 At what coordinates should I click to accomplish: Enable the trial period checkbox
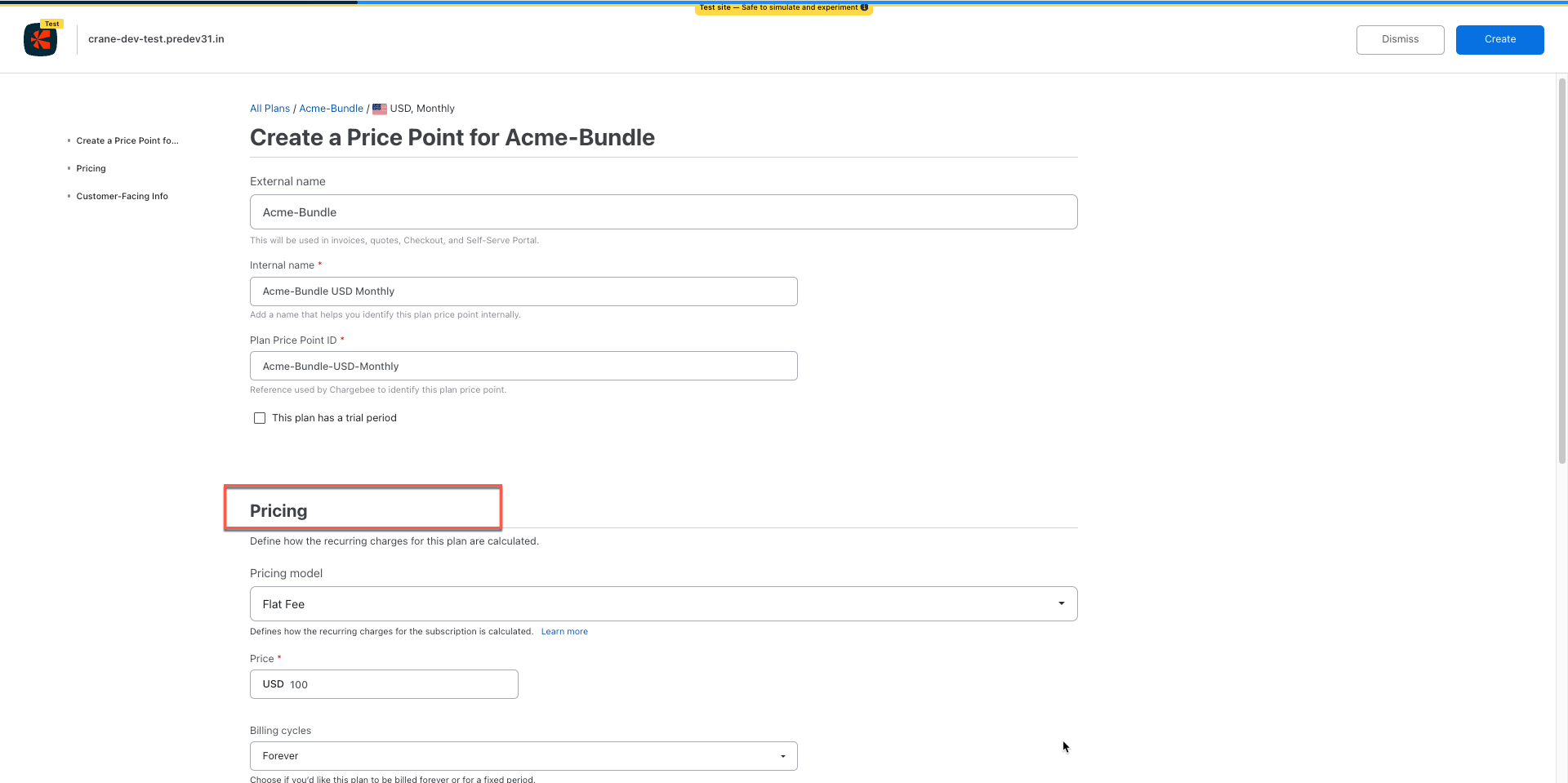click(x=260, y=418)
